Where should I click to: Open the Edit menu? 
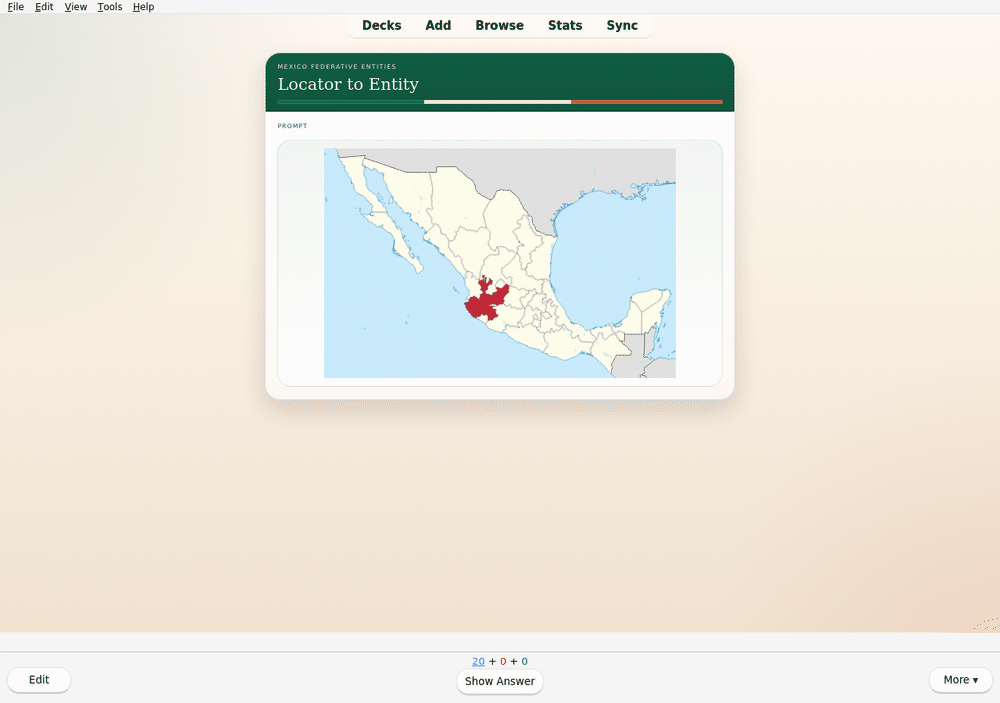pyautogui.click(x=44, y=6)
